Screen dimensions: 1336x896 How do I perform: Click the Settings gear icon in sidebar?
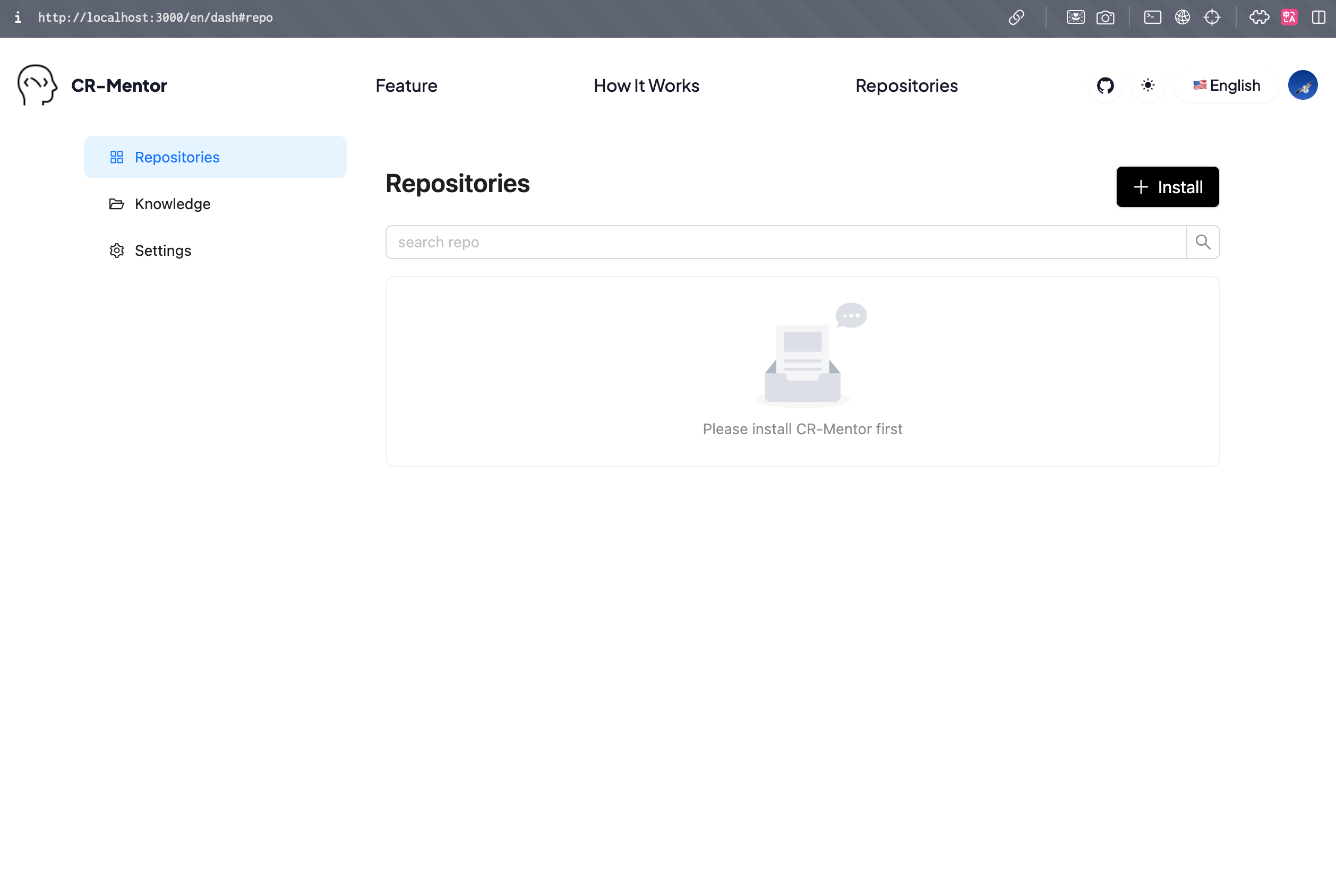click(117, 250)
